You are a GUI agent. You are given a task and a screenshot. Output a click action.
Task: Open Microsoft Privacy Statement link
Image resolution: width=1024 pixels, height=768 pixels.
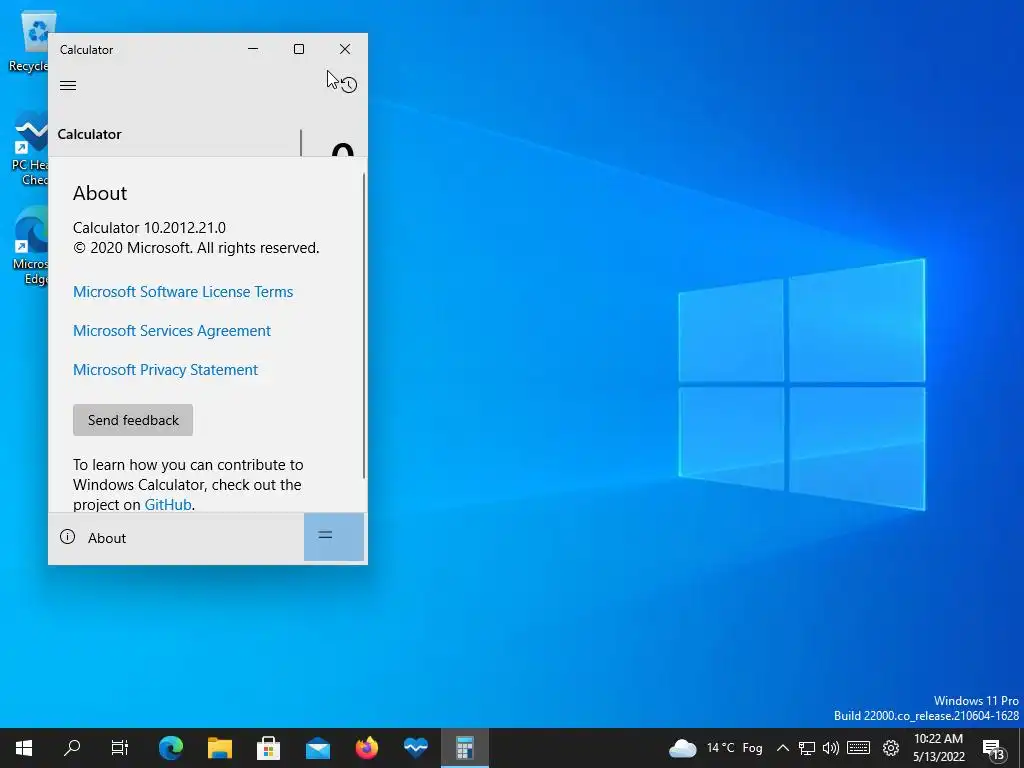165,370
